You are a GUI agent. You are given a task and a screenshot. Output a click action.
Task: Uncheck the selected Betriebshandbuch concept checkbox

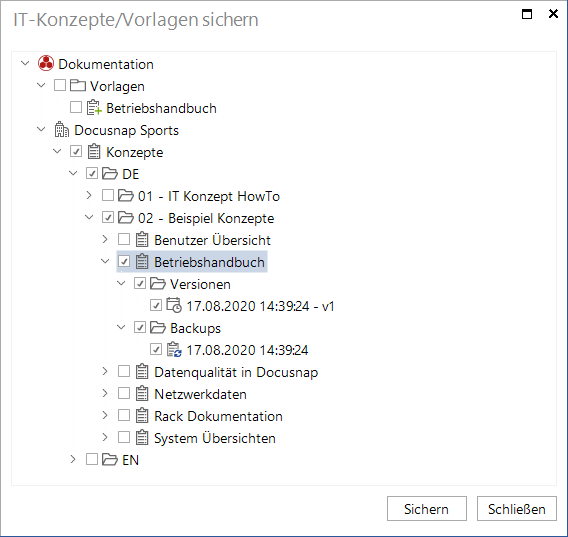124,261
